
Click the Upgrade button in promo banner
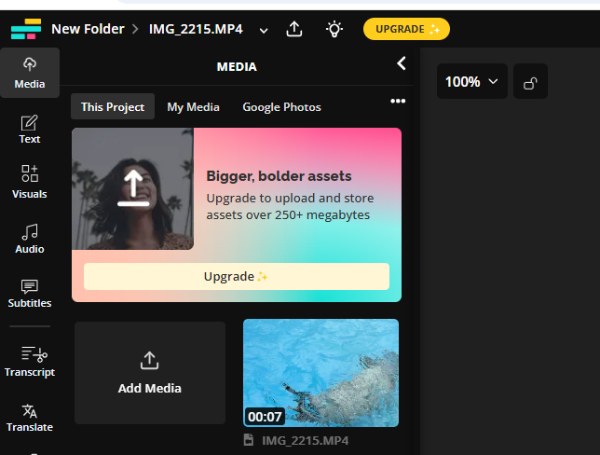click(236, 276)
